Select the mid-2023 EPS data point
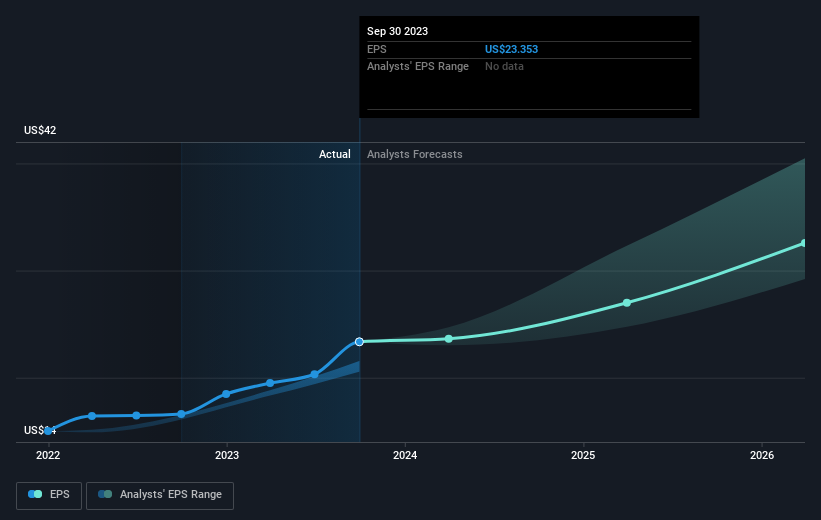Viewport: 821px width, 520px height. 270,383
